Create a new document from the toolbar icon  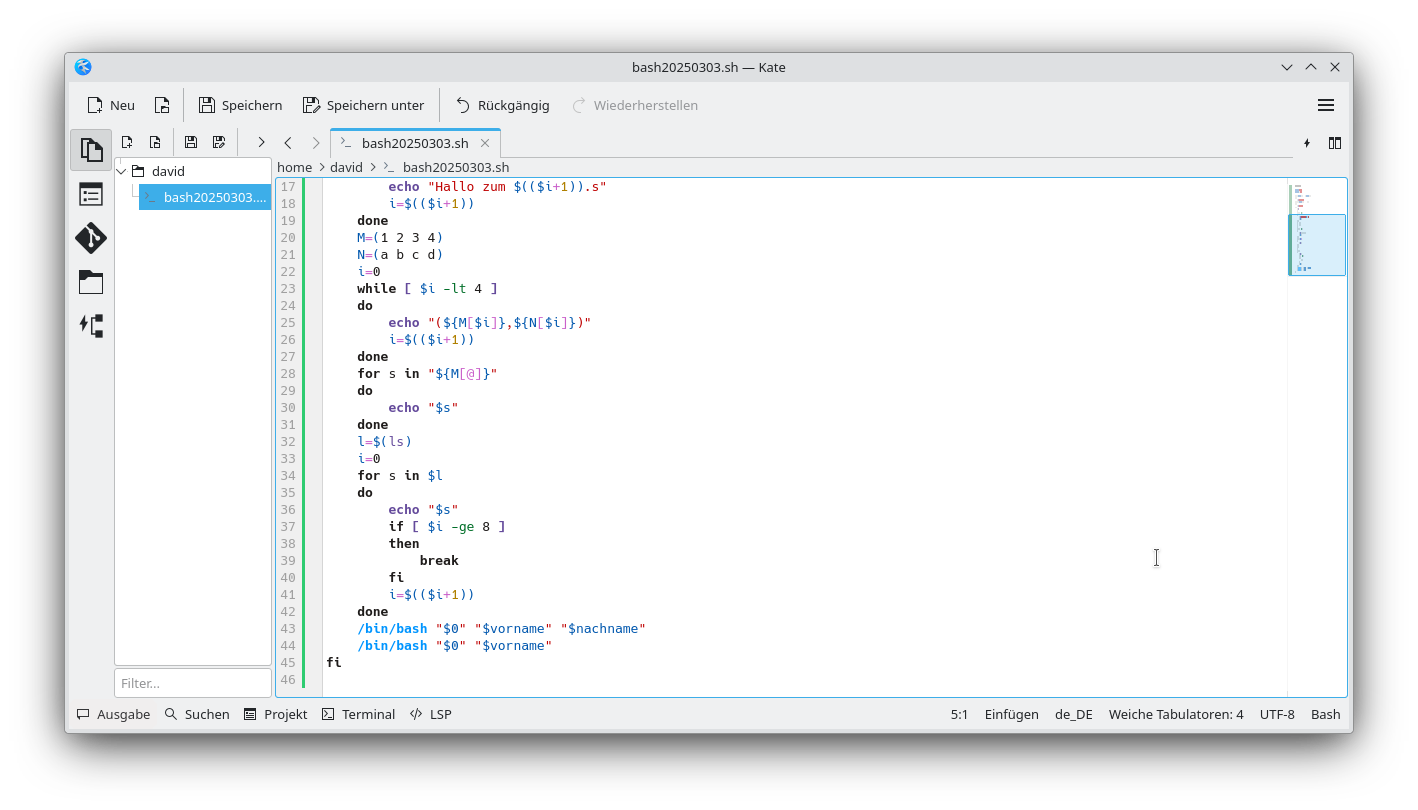pyautogui.click(x=127, y=142)
